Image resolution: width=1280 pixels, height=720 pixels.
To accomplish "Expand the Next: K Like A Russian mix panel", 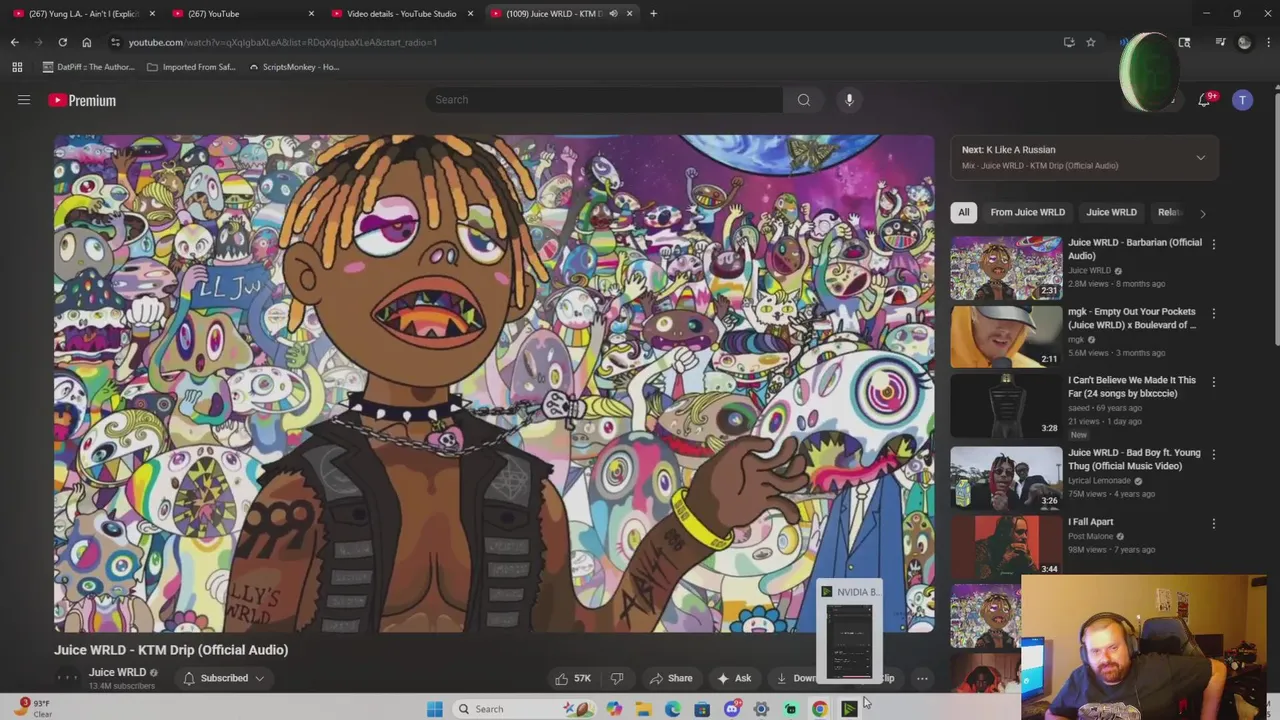I will pyautogui.click(x=1200, y=158).
